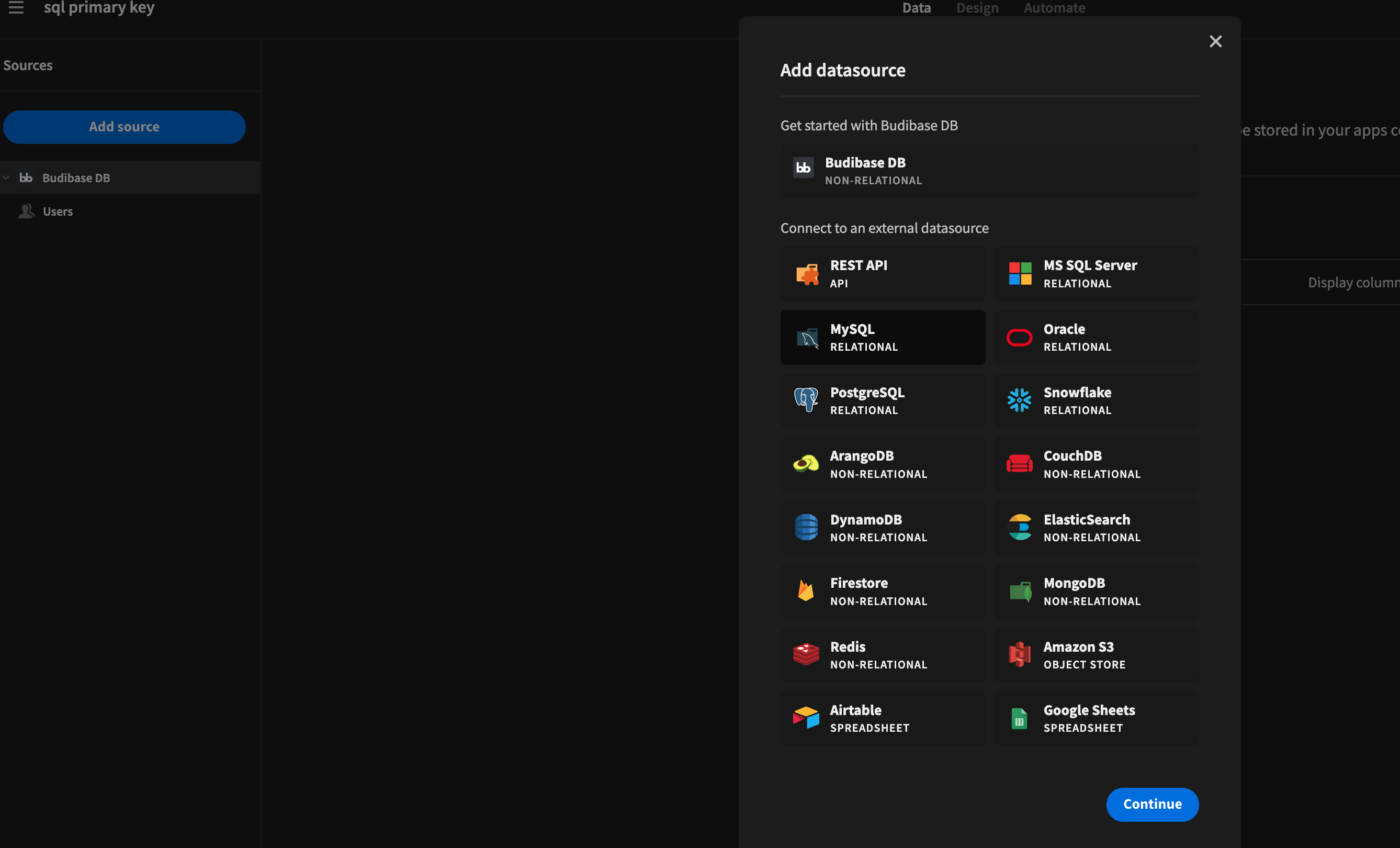
Task: Select the Users table in sidebar
Action: [58, 211]
